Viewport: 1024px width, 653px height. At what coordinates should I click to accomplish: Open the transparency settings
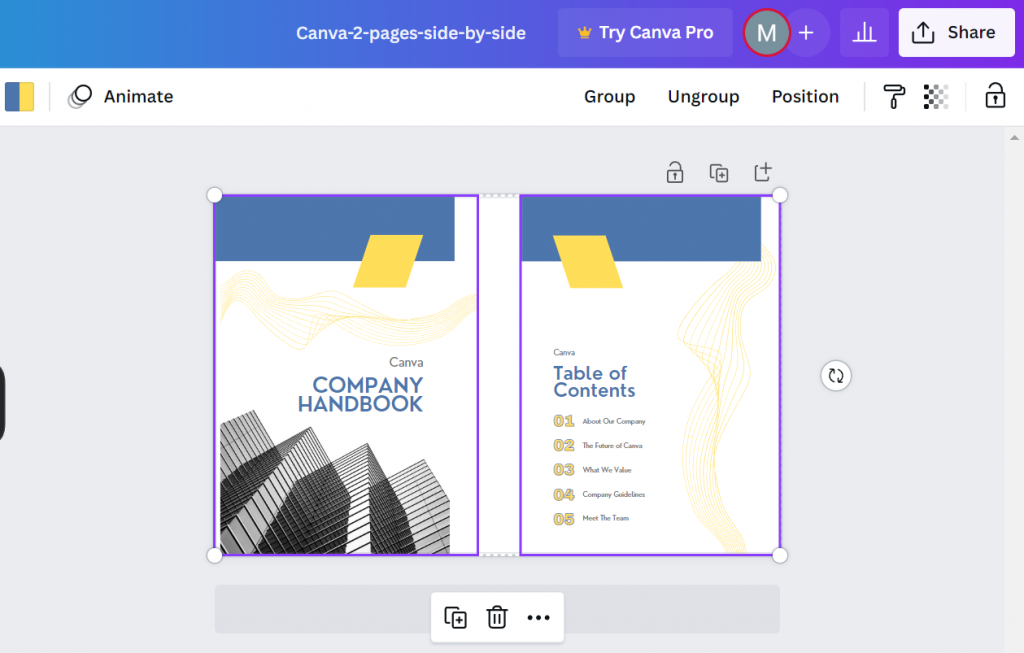tap(935, 96)
